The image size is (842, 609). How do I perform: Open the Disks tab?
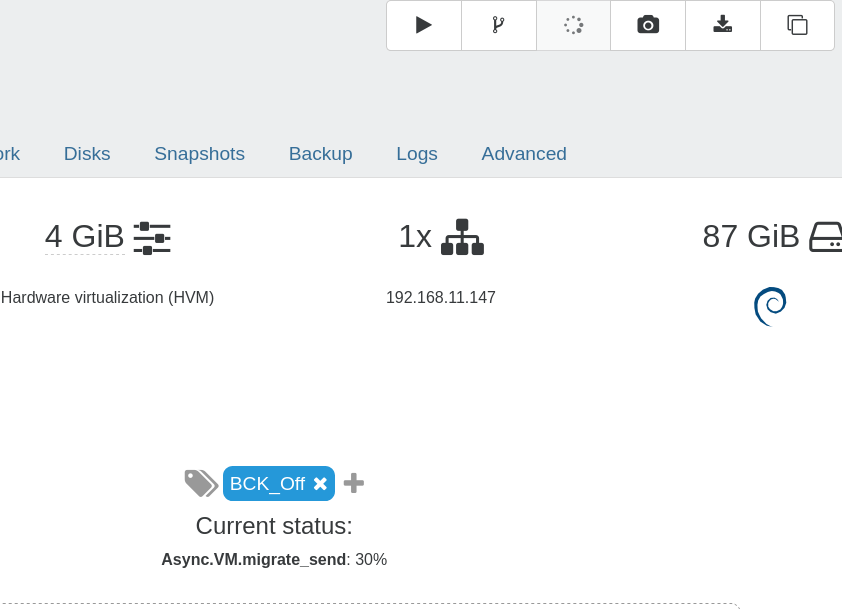pos(87,154)
